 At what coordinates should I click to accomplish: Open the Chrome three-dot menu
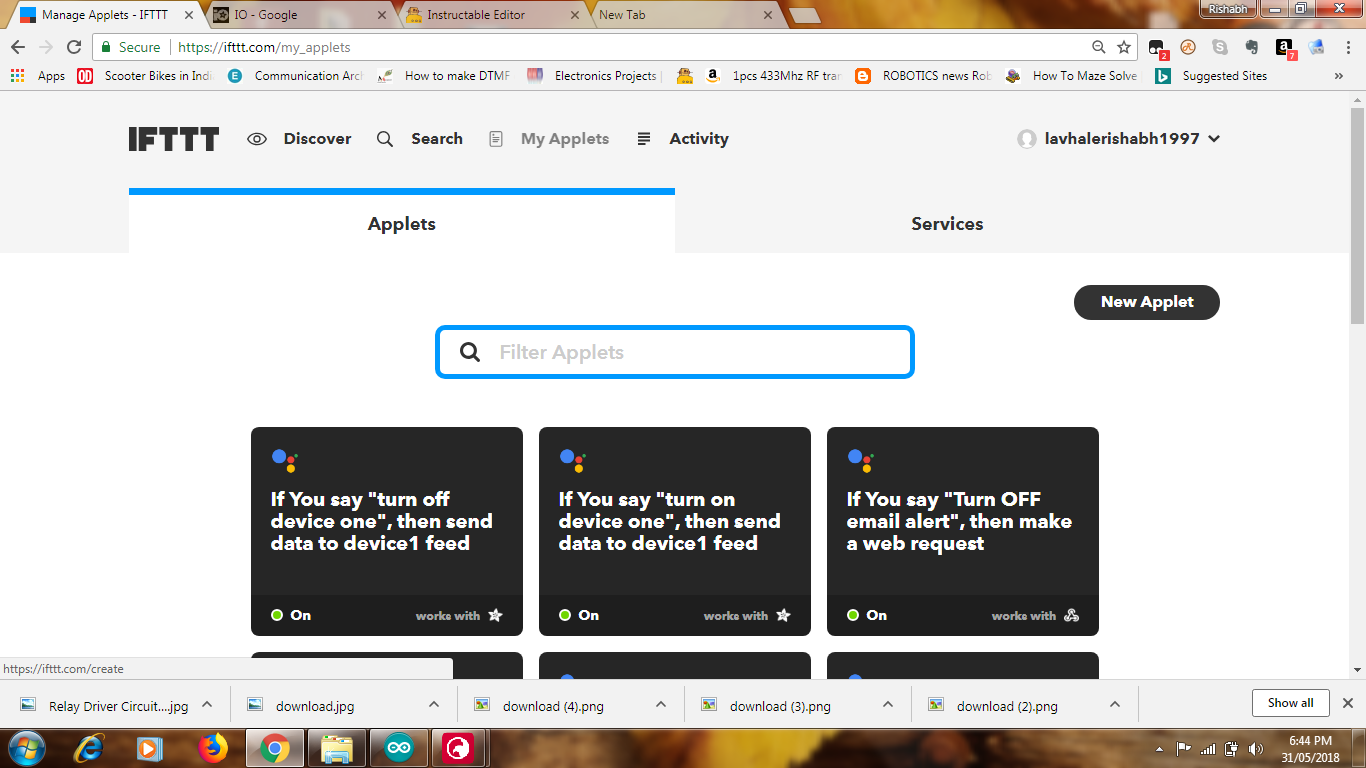pyautogui.click(x=1347, y=47)
